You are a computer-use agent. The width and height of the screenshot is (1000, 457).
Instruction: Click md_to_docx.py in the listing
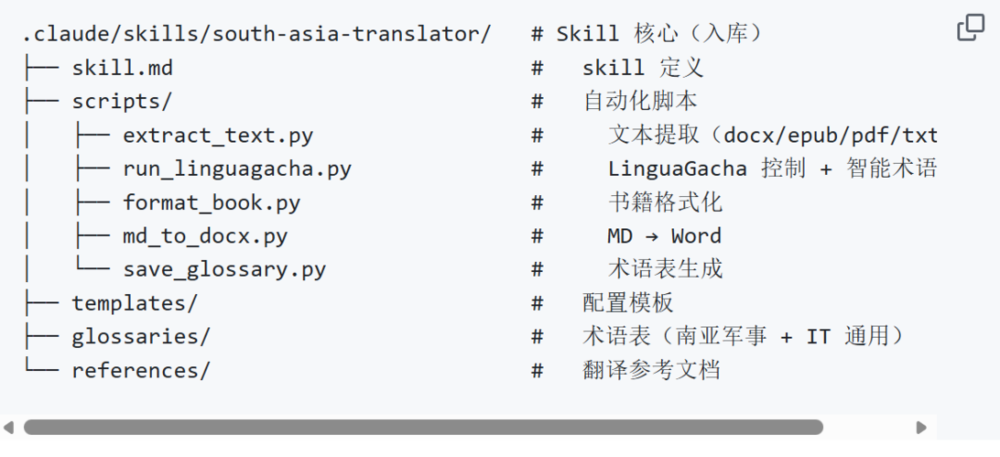click(205, 236)
